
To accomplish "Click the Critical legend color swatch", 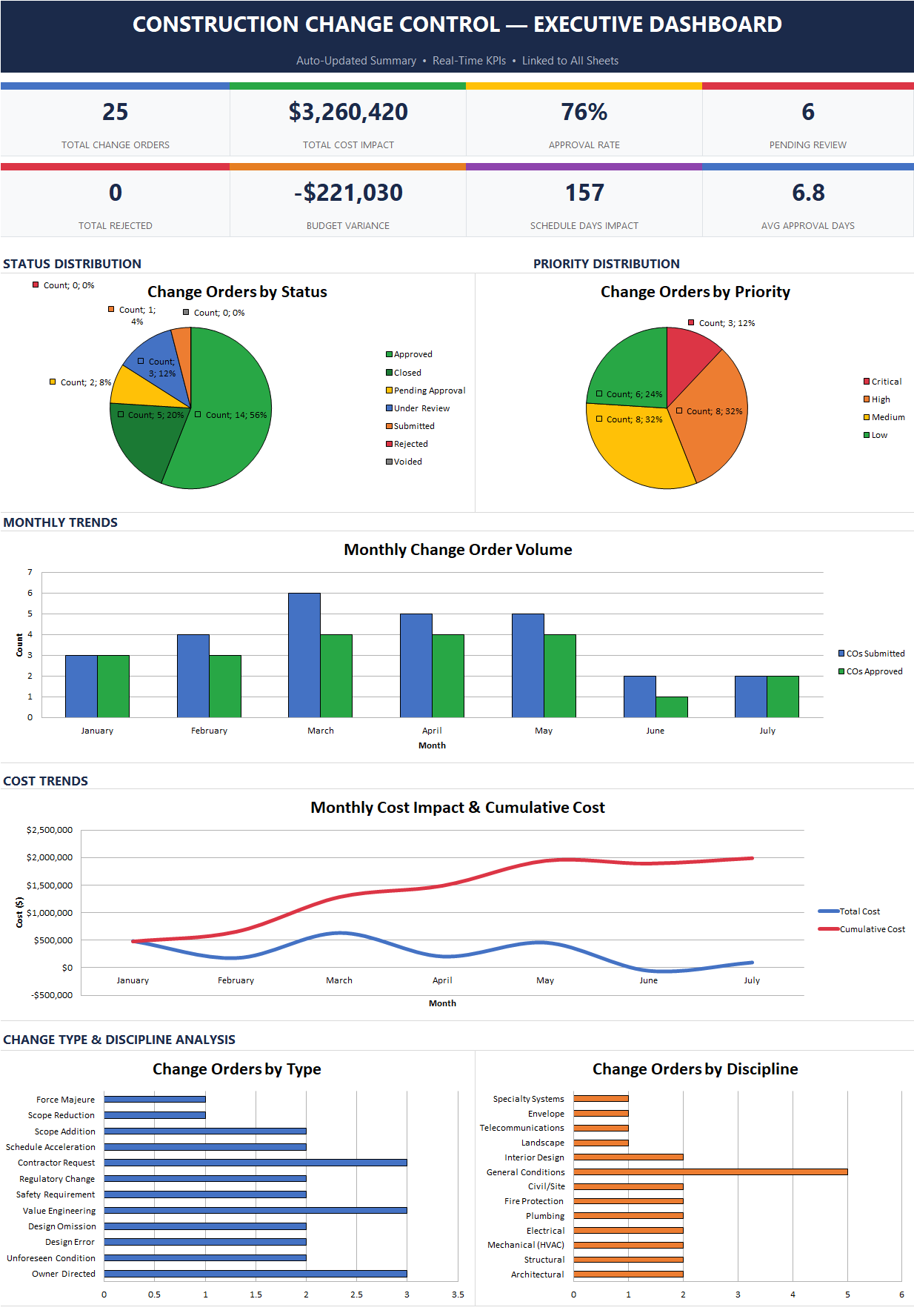I will [867, 382].
